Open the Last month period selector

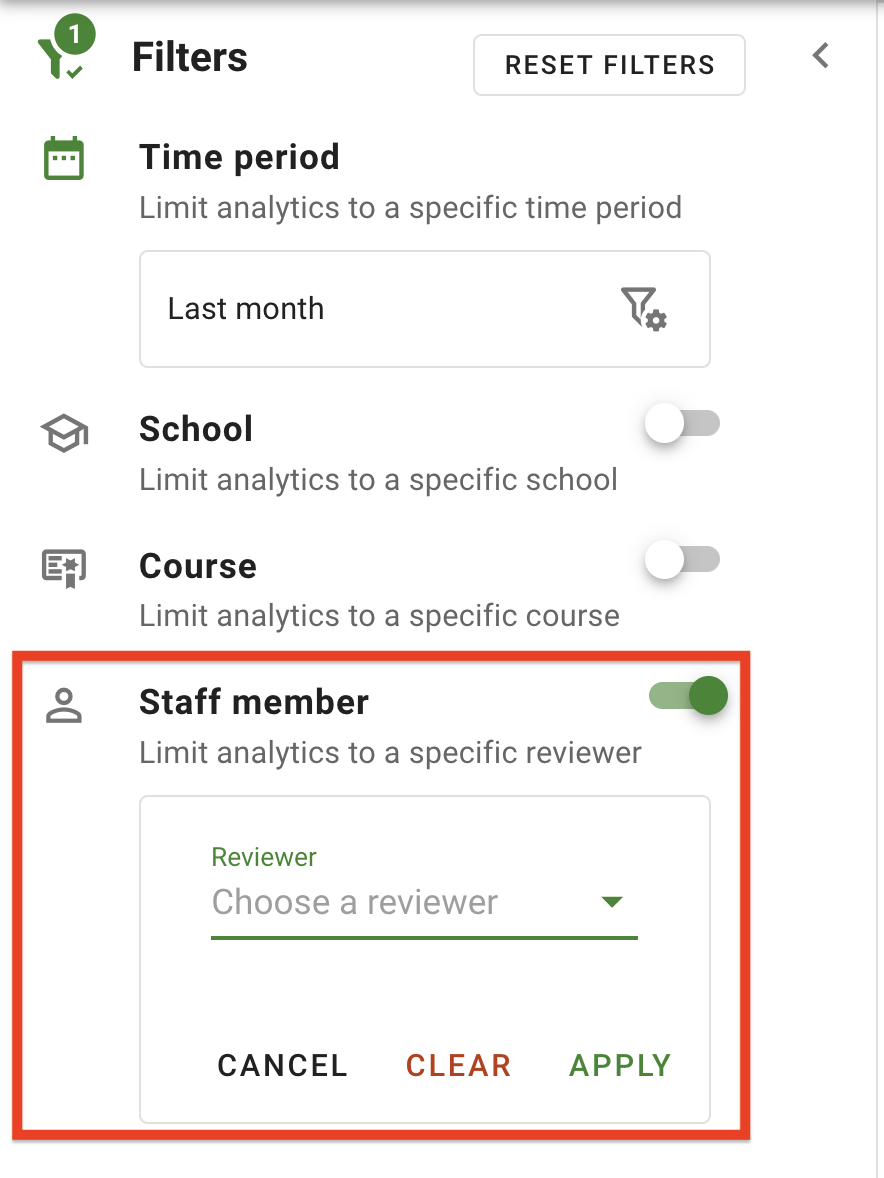point(424,308)
